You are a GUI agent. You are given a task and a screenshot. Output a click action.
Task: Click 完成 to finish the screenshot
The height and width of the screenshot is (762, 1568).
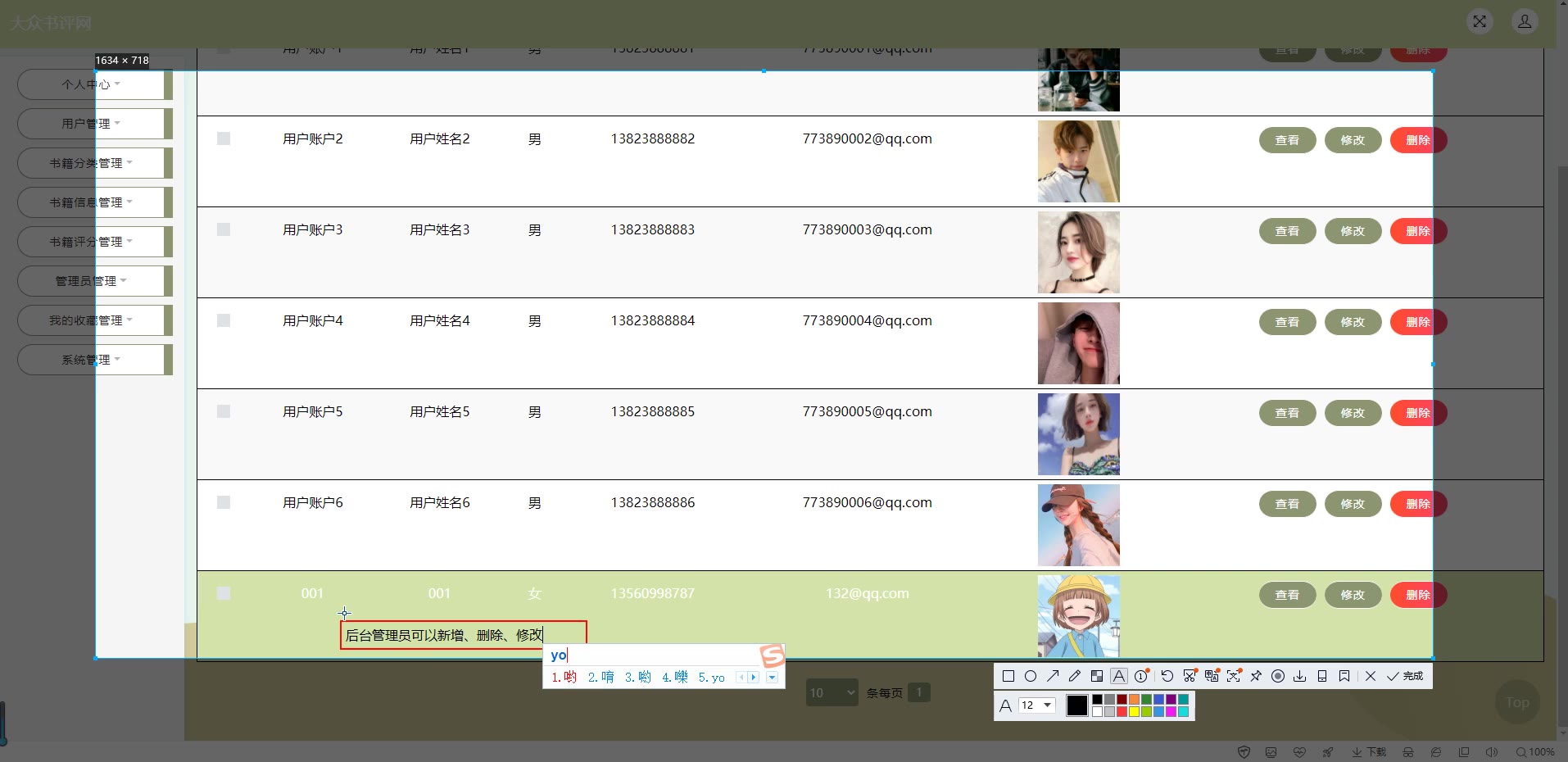[x=1405, y=676]
